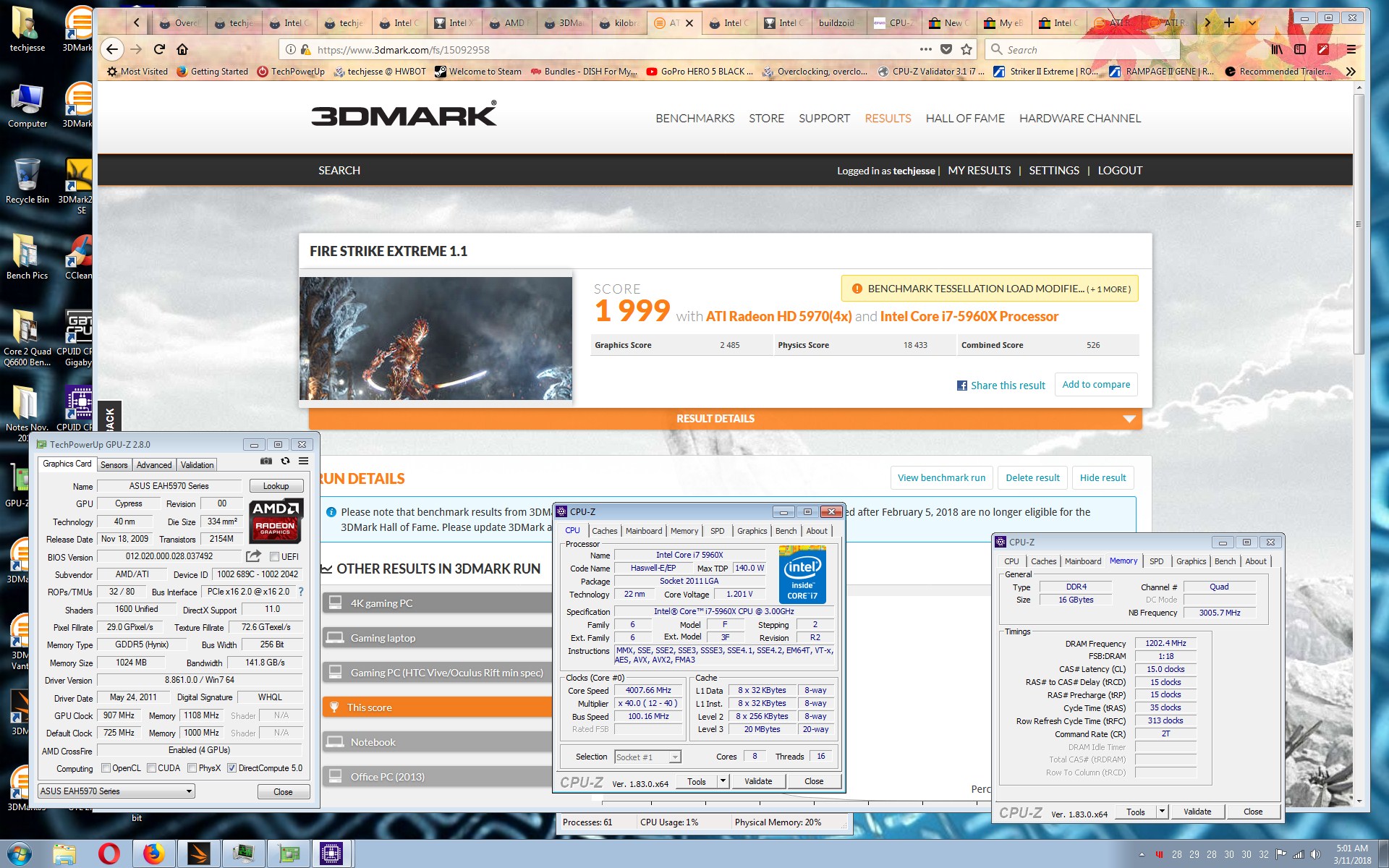Viewport: 1389px width, 868px height.
Task: Toggle the UEFI checkbox in GPU-Z
Action: (x=274, y=556)
